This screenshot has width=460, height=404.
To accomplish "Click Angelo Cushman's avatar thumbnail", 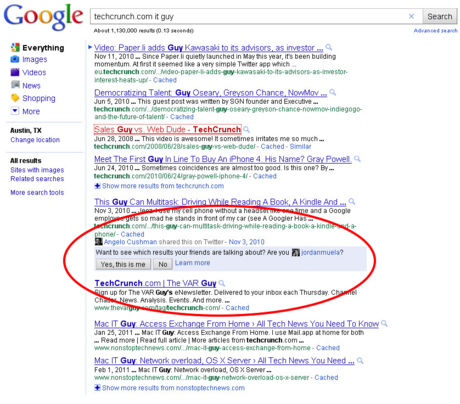I will point(98,242).
